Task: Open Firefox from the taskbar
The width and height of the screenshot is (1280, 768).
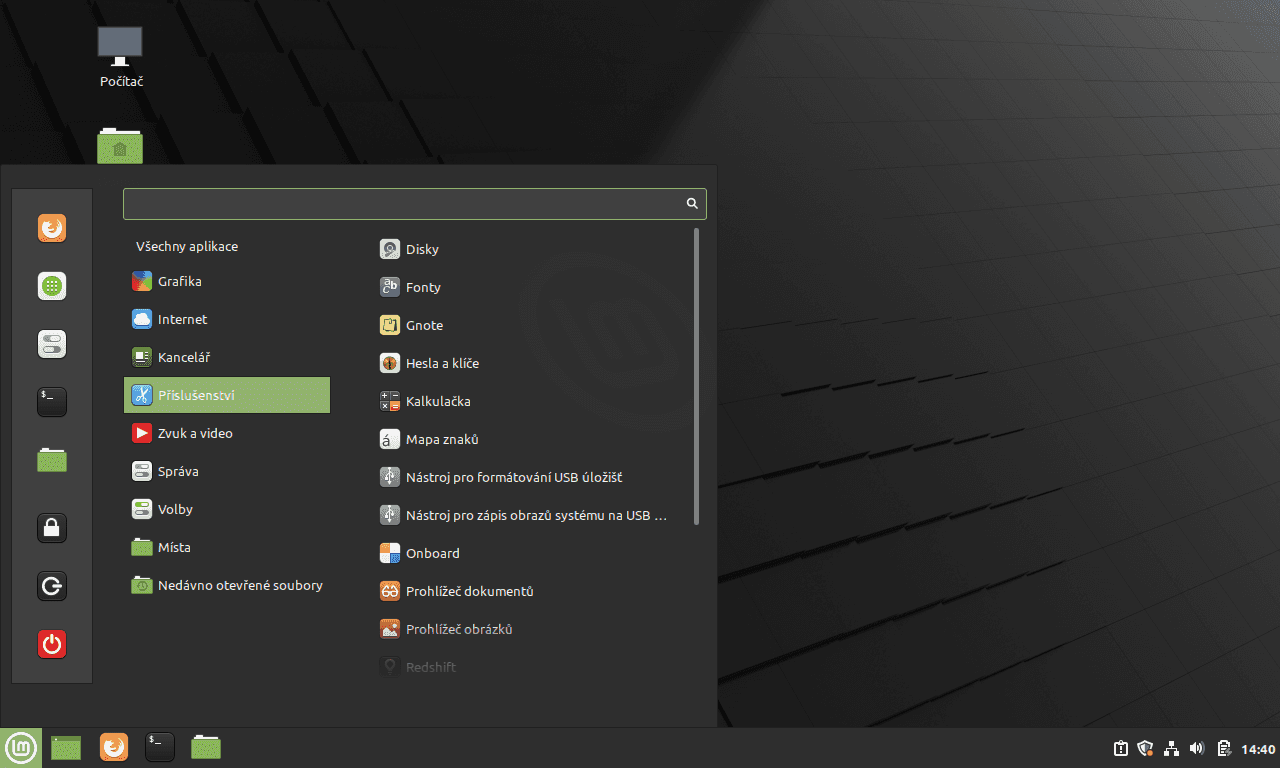Action: [113, 747]
